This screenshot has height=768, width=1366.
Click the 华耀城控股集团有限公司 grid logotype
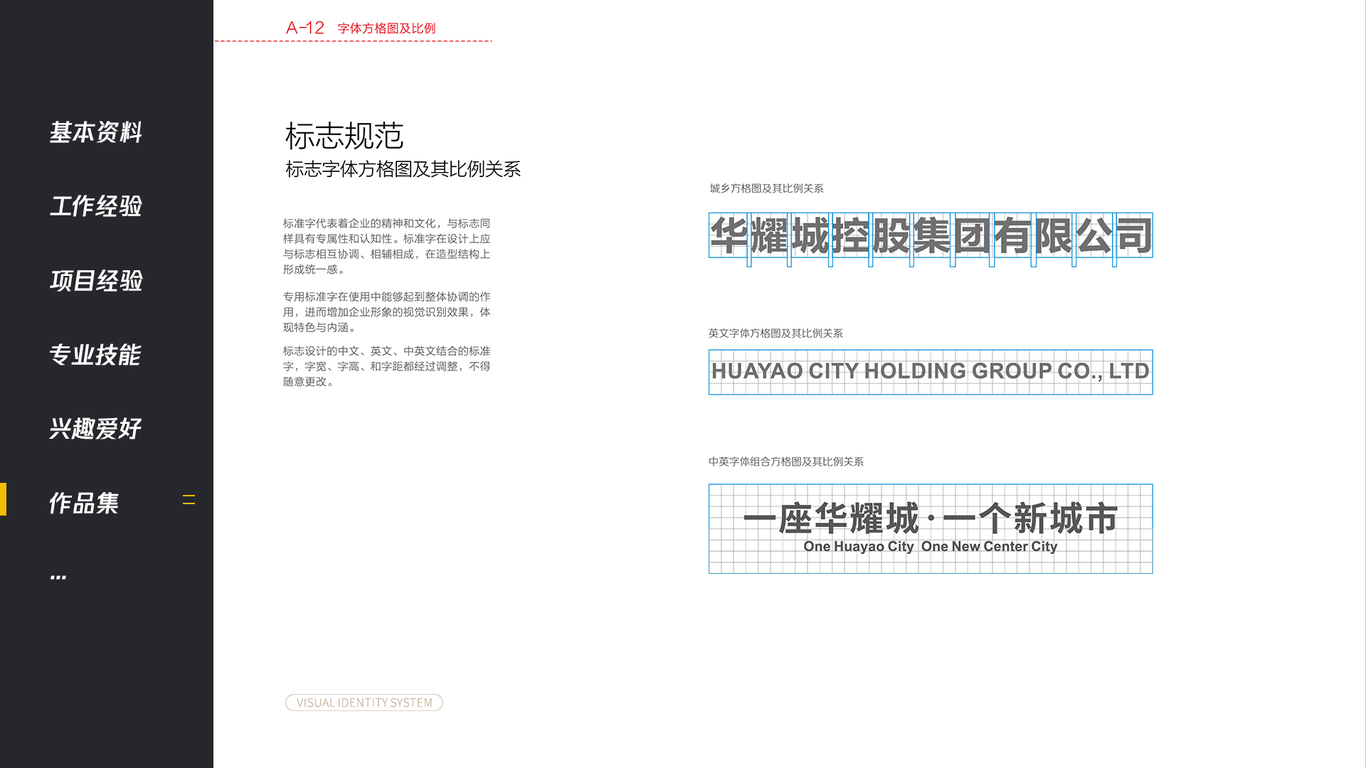tap(930, 237)
